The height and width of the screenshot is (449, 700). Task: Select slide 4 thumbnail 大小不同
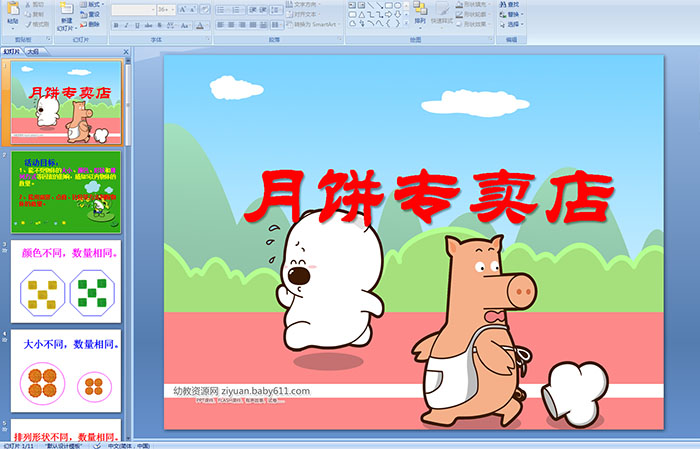(66, 371)
